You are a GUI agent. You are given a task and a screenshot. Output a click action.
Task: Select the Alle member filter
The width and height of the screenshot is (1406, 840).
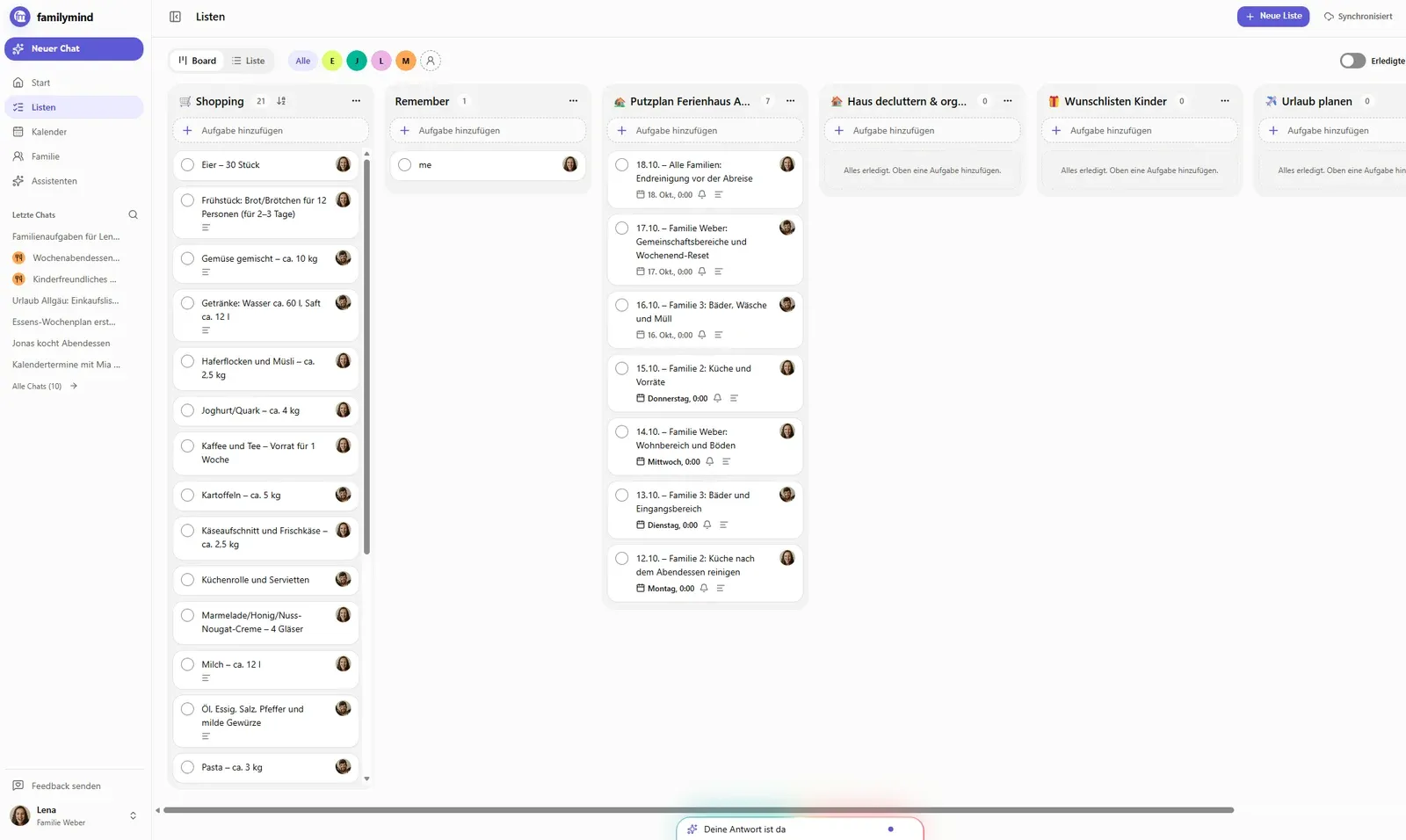click(303, 61)
